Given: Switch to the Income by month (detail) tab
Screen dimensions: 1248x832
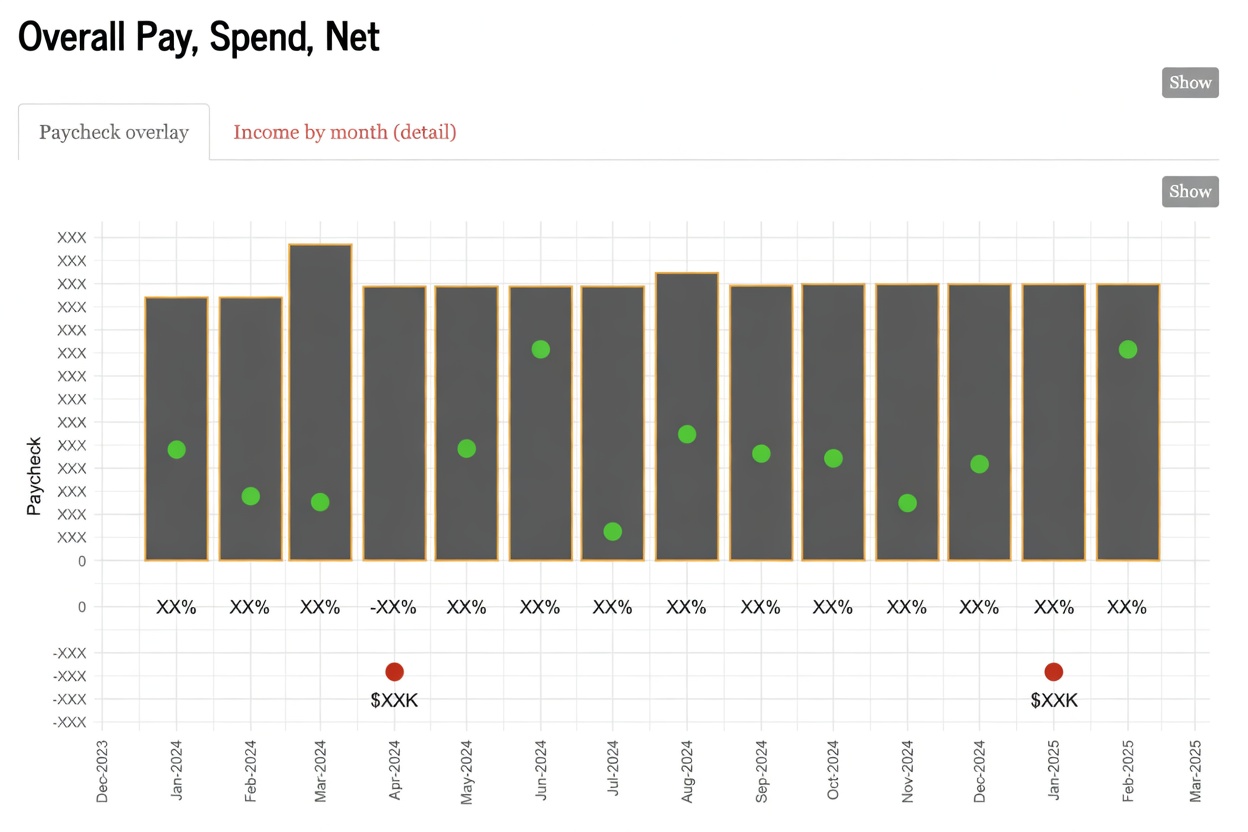Looking at the screenshot, I should click(344, 131).
